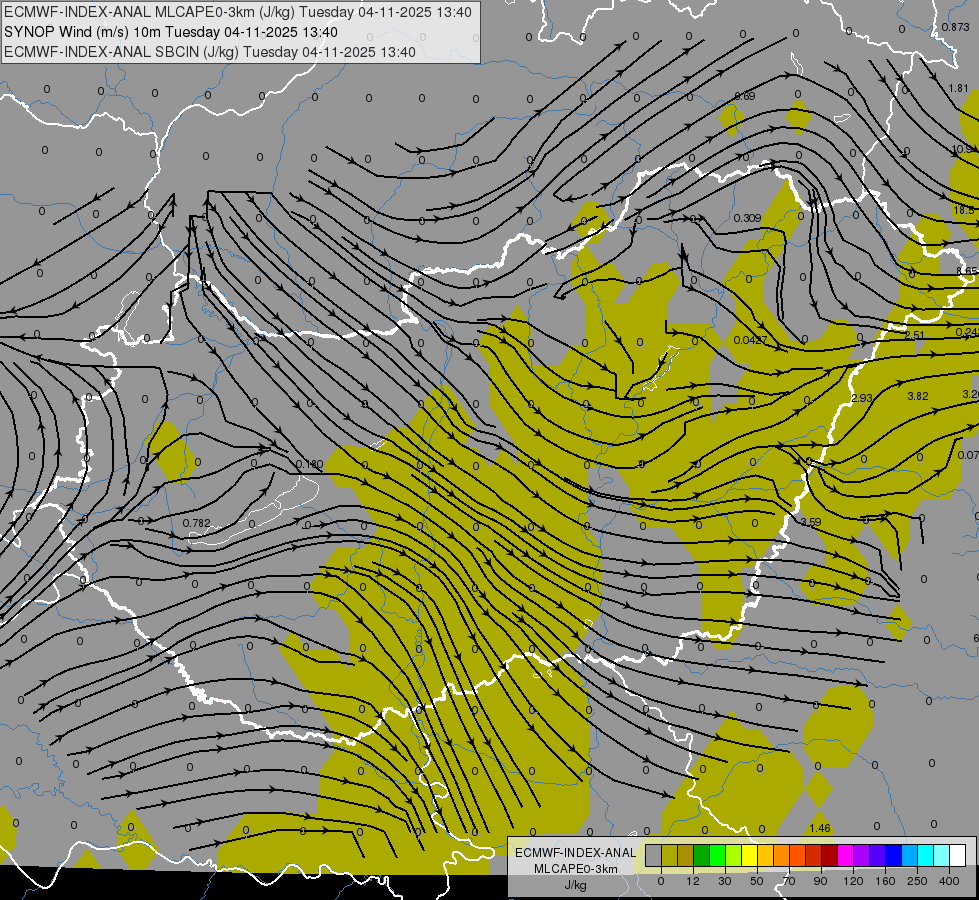Click the legend tick label 70
This screenshot has width=979, height=900.
point(789,881)
